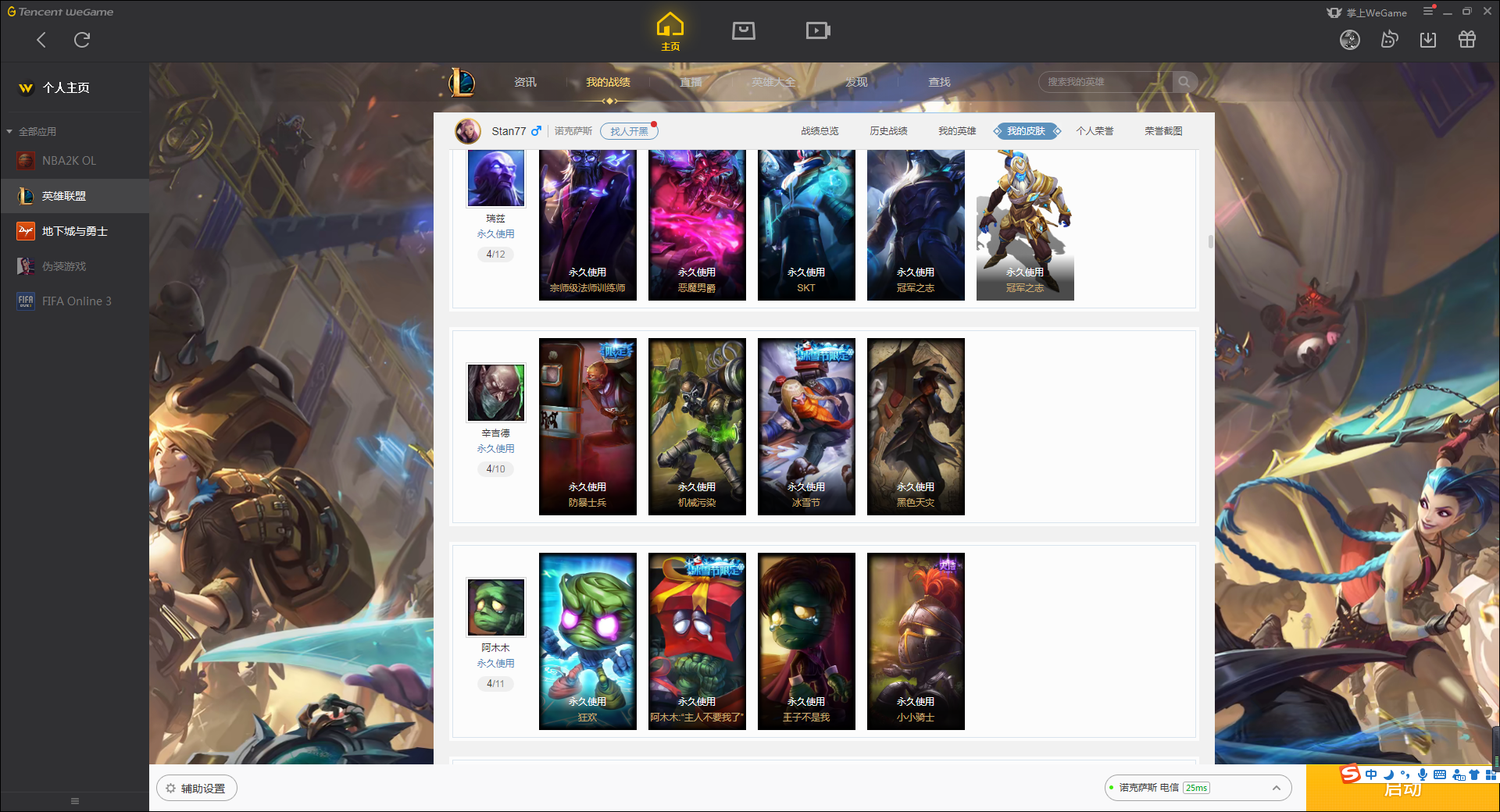Open the Sogou soft keyboard icon
This screenshot has height=812, width=1500.
[x=1440, y=775]
